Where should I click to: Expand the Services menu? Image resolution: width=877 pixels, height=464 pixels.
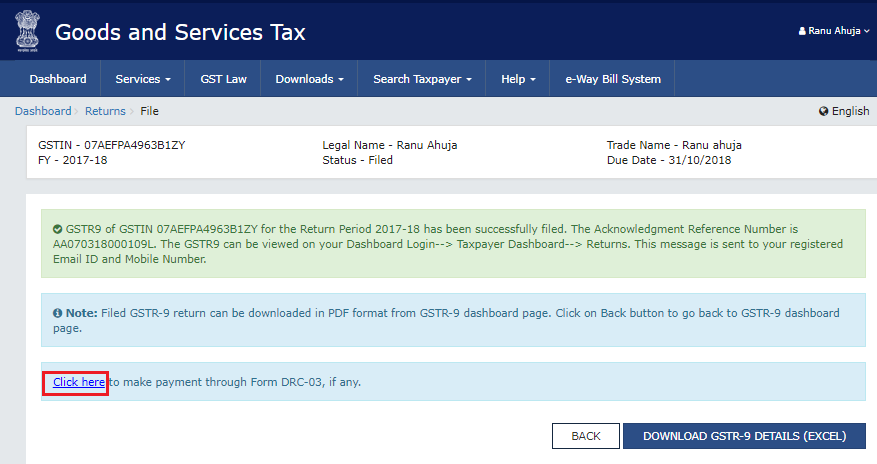tap(143, 79)
